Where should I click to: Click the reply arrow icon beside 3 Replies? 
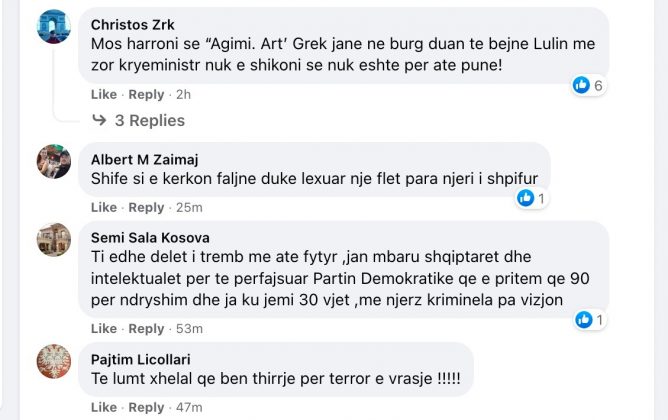[x=99, y=120]
